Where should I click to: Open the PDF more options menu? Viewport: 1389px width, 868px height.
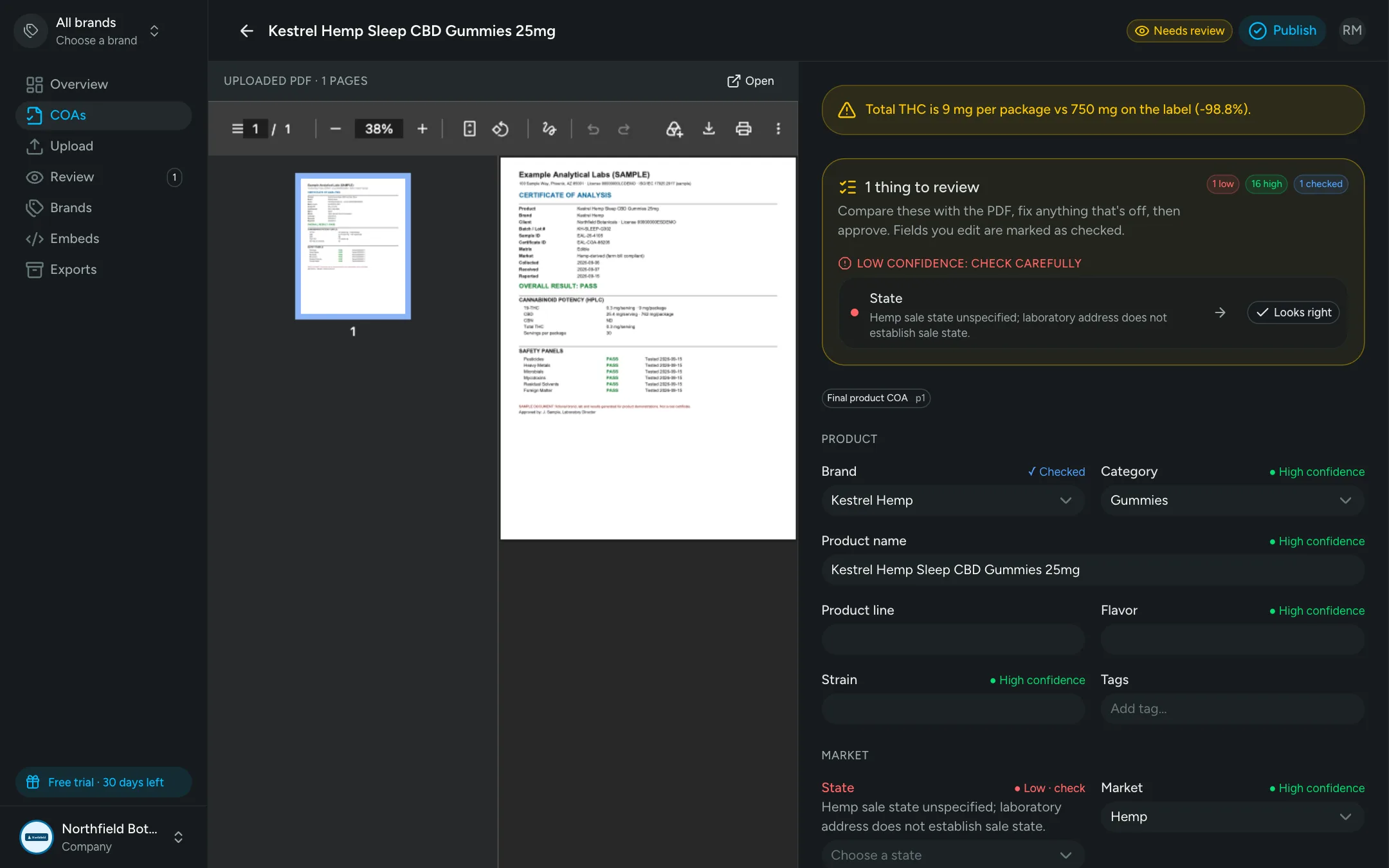[778, 129]
